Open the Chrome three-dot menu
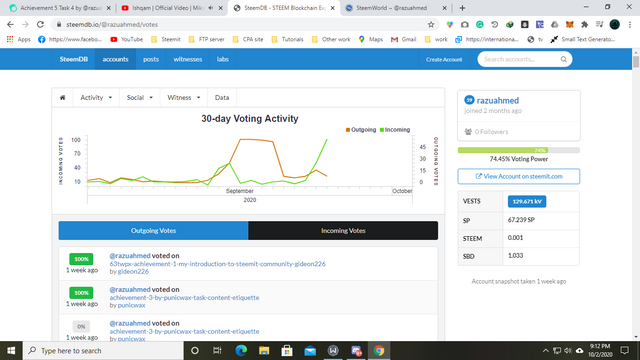This screenshot has height=360, width=640. tap(630, 24)
